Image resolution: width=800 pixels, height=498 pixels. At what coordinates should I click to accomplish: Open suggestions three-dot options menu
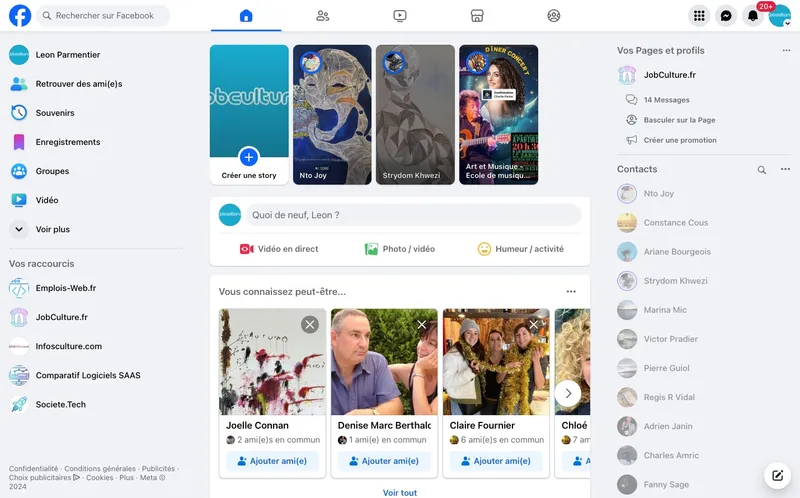571,291
